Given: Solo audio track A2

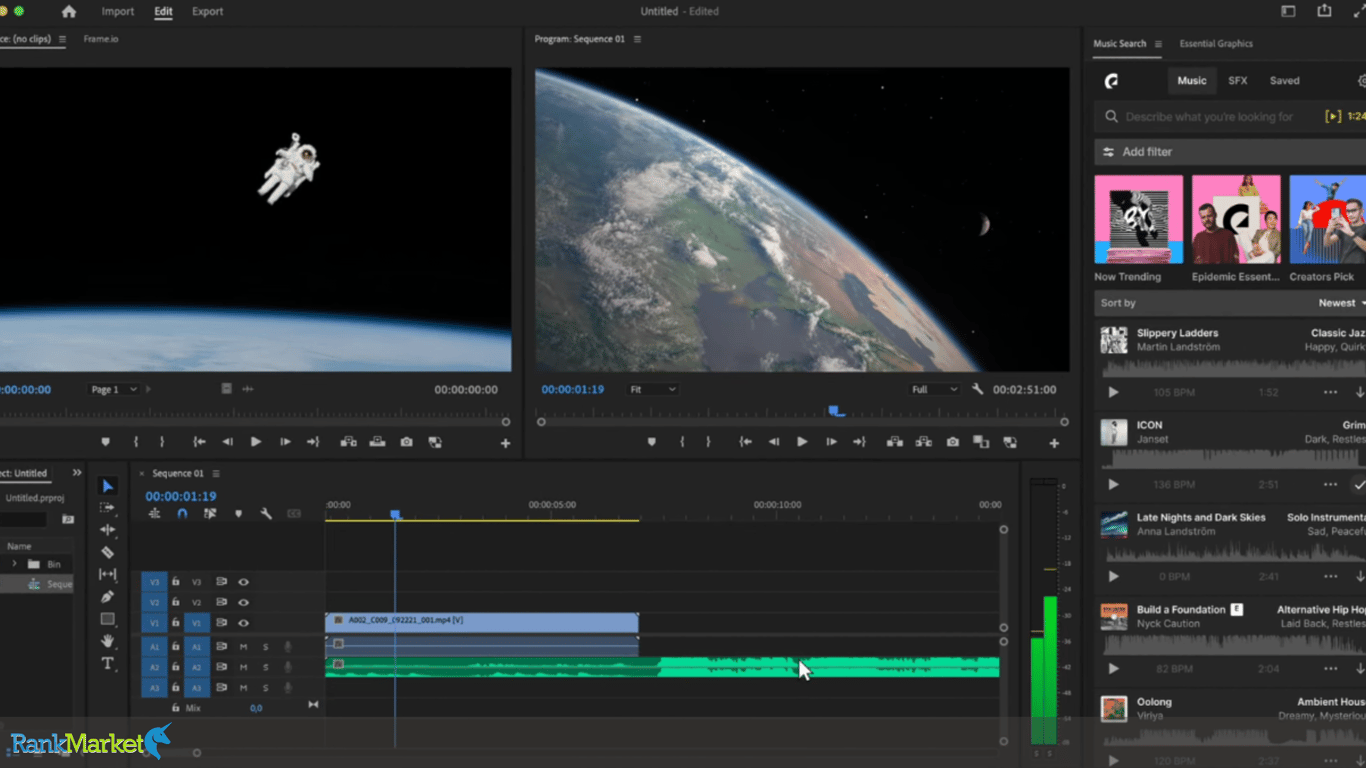Looking at the screenshot, I should click(x=266, y=667).
